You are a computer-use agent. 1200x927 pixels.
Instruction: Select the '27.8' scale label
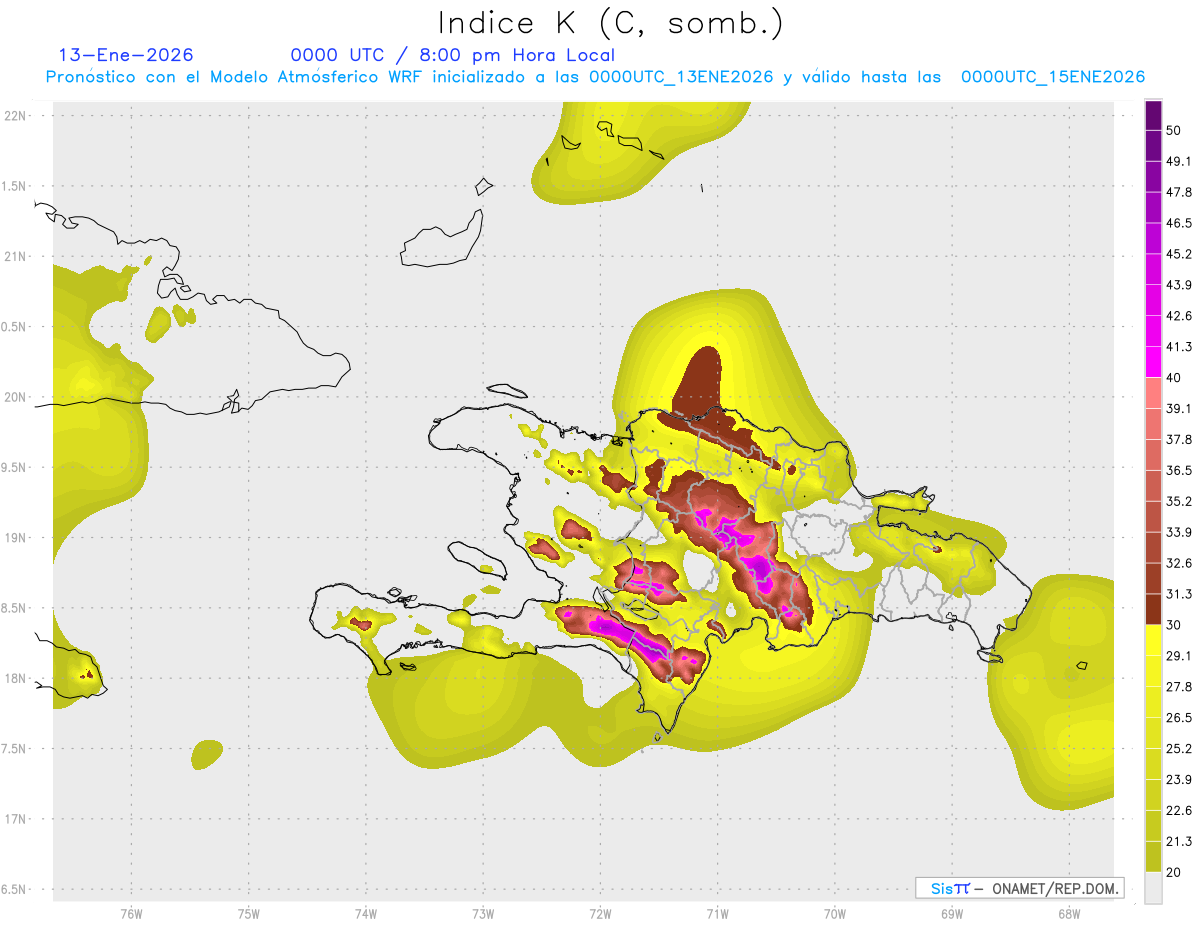point(1179,687)
